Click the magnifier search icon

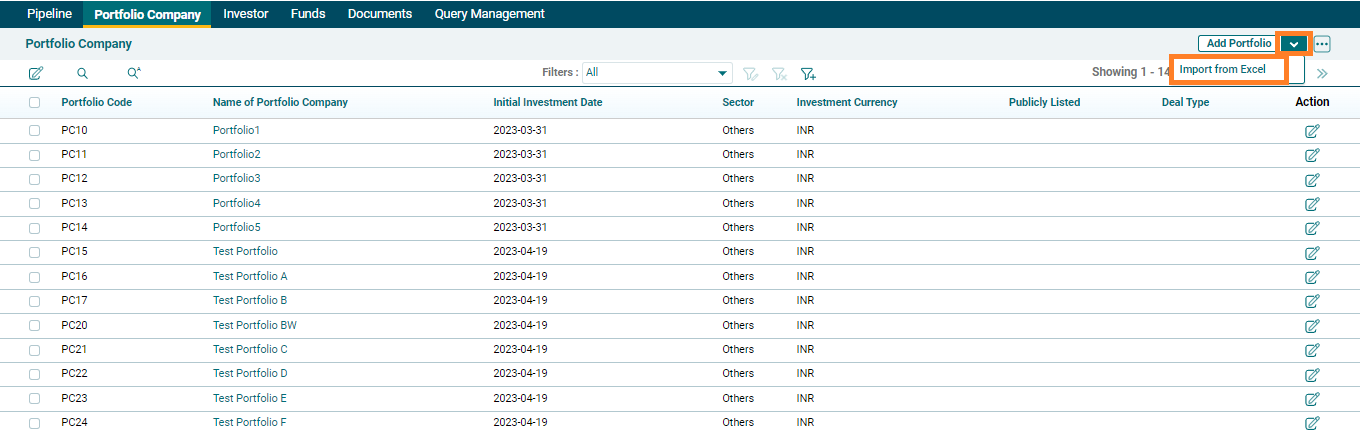pos(82,73)
